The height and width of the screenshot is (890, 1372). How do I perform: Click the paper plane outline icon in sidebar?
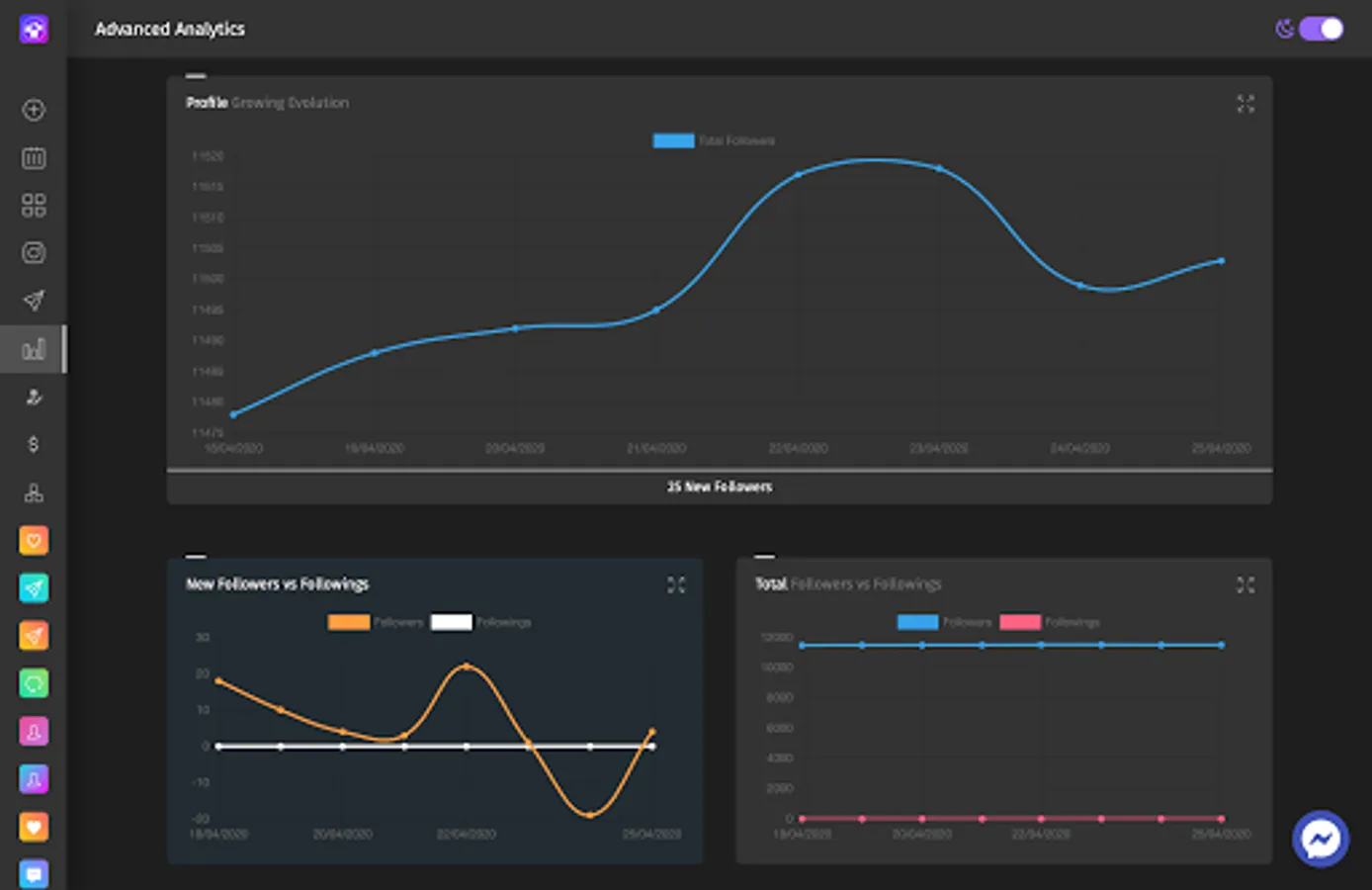[34, 300]
